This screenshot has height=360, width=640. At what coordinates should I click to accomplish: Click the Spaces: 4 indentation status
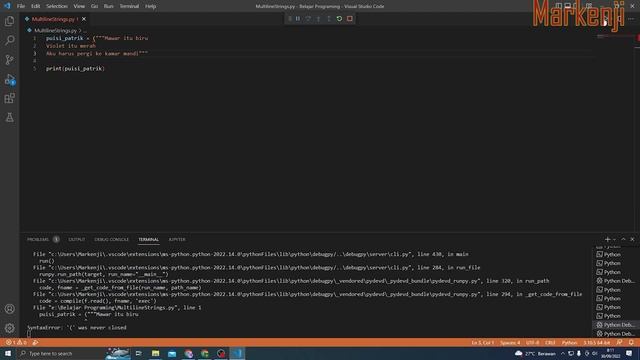pyautogui.click(x=510, y=343)
